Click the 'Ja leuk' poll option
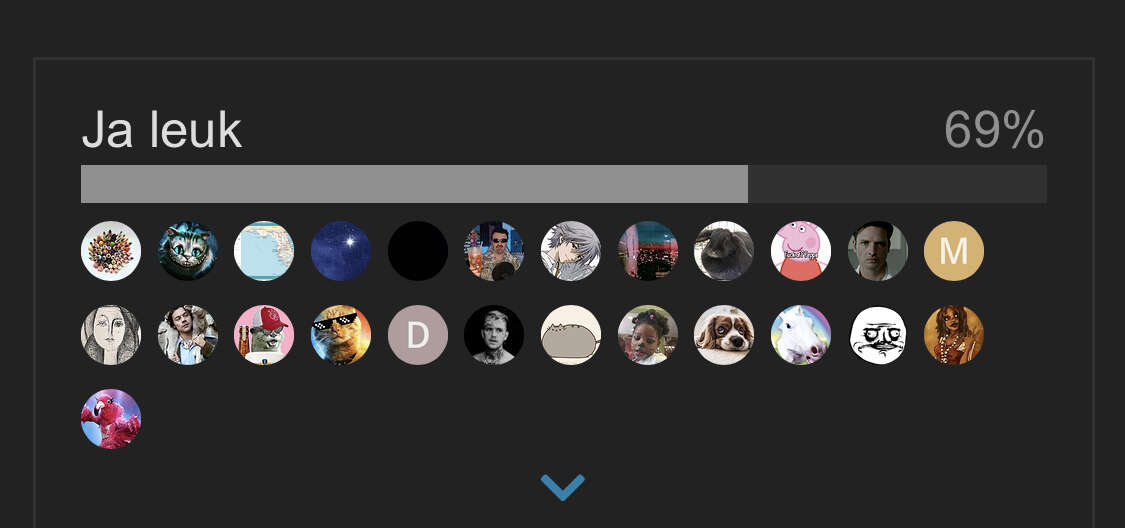This screenshot has width=1125, height=528. 161,131
